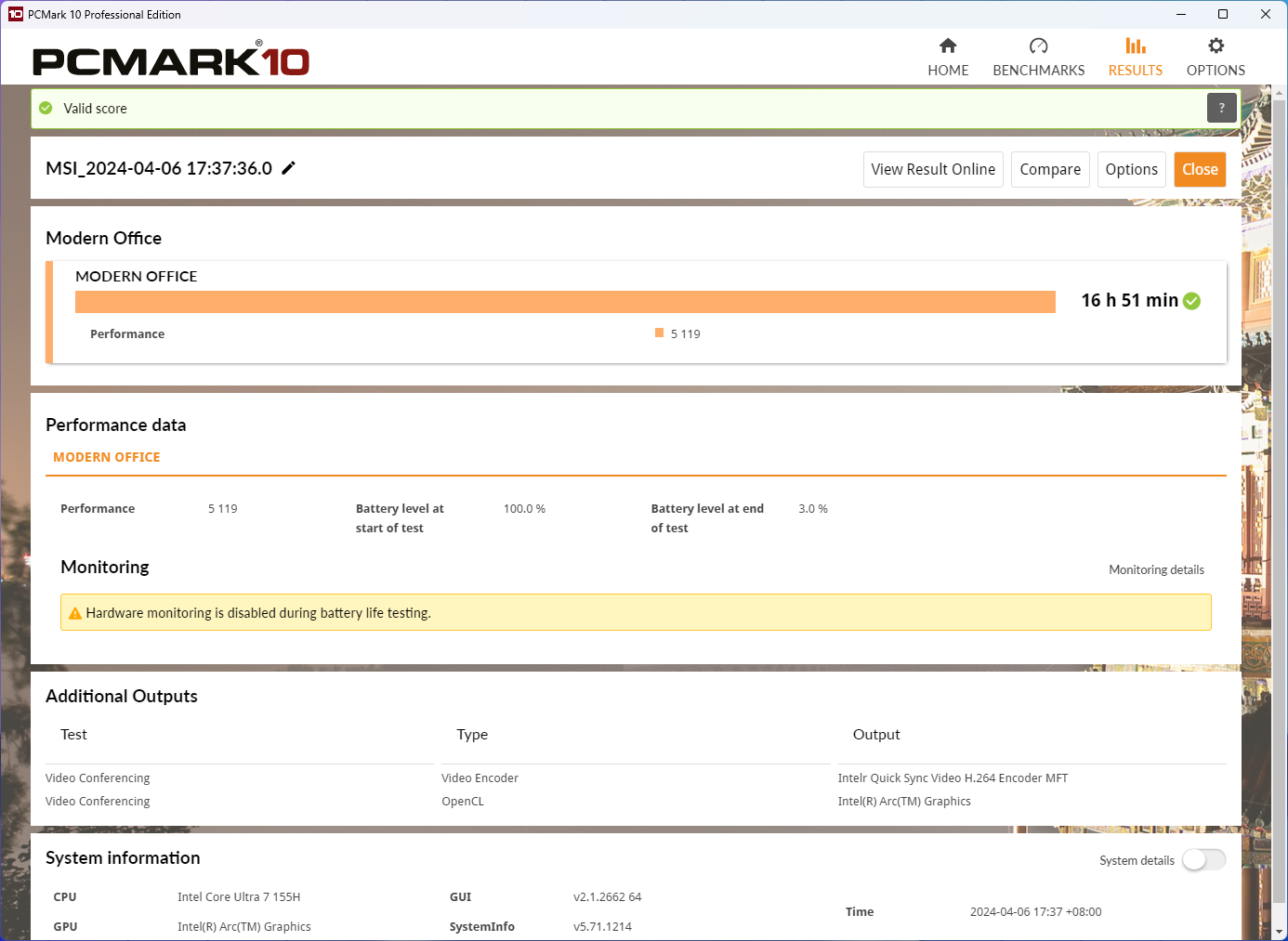Click the Intel Core Ultra 7 155H CPU value

pos(239,896)
